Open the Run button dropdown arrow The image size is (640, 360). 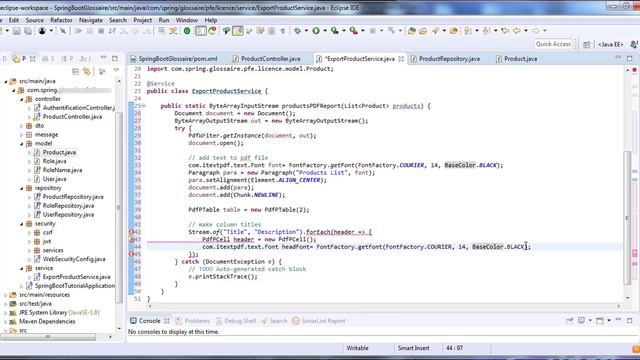click(x=325, y=31)
